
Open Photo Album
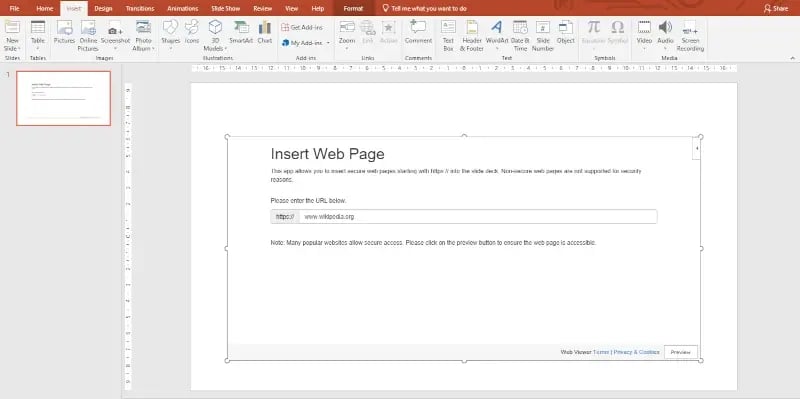tap(143, 36)
